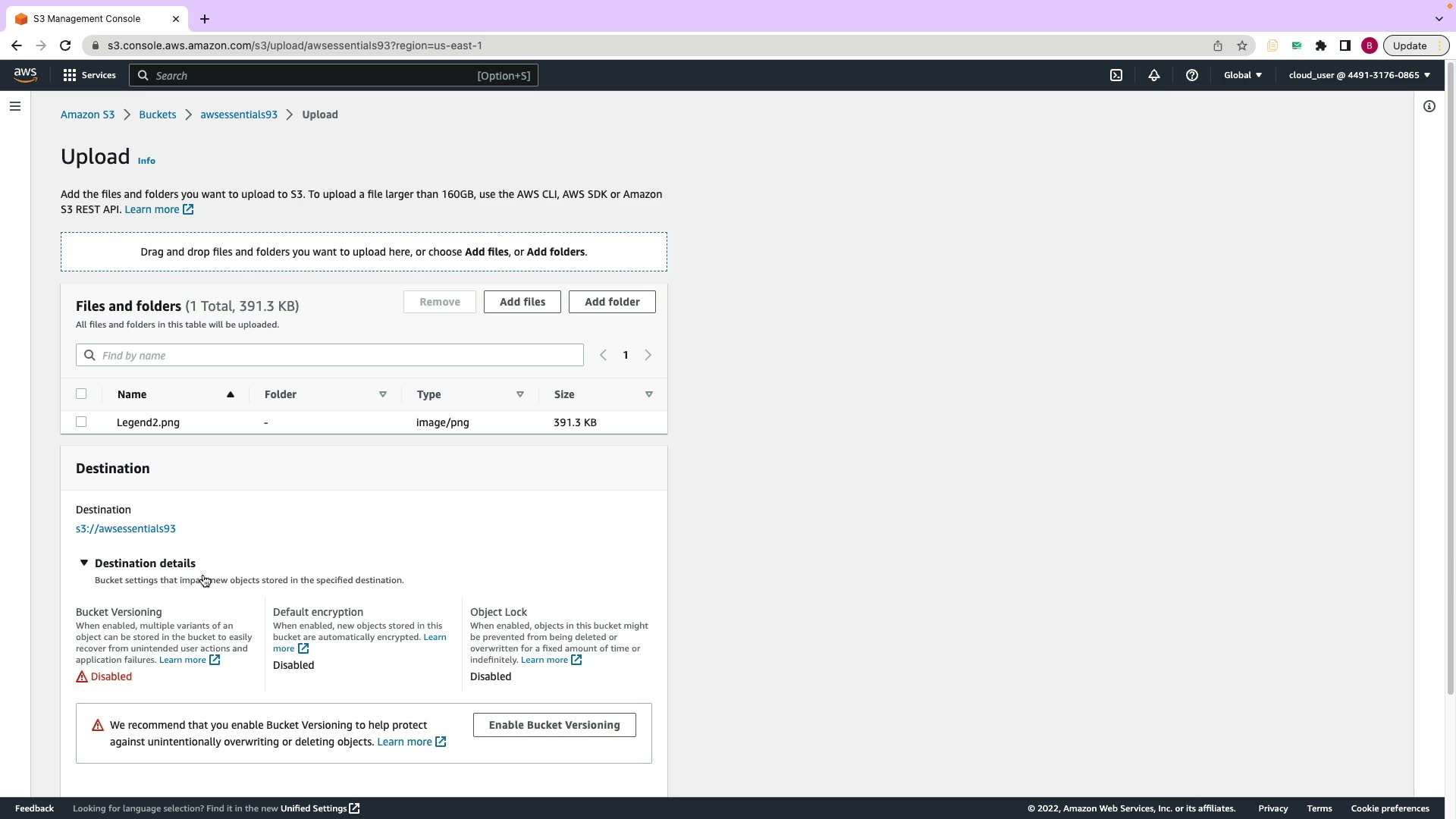Open the Services grid menu

89,75
